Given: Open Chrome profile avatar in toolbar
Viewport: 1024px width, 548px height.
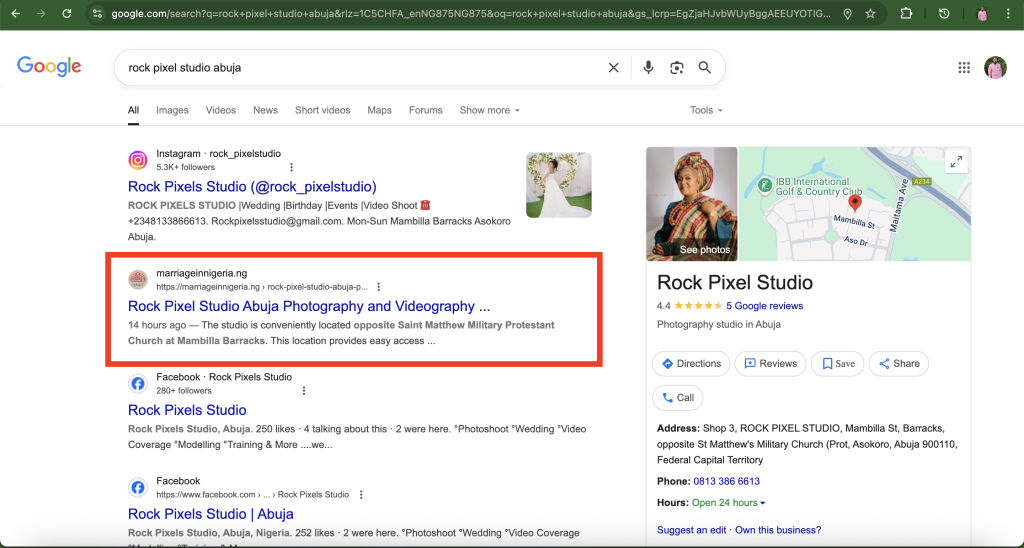Looking at the screenshot, I should (982, 14).
